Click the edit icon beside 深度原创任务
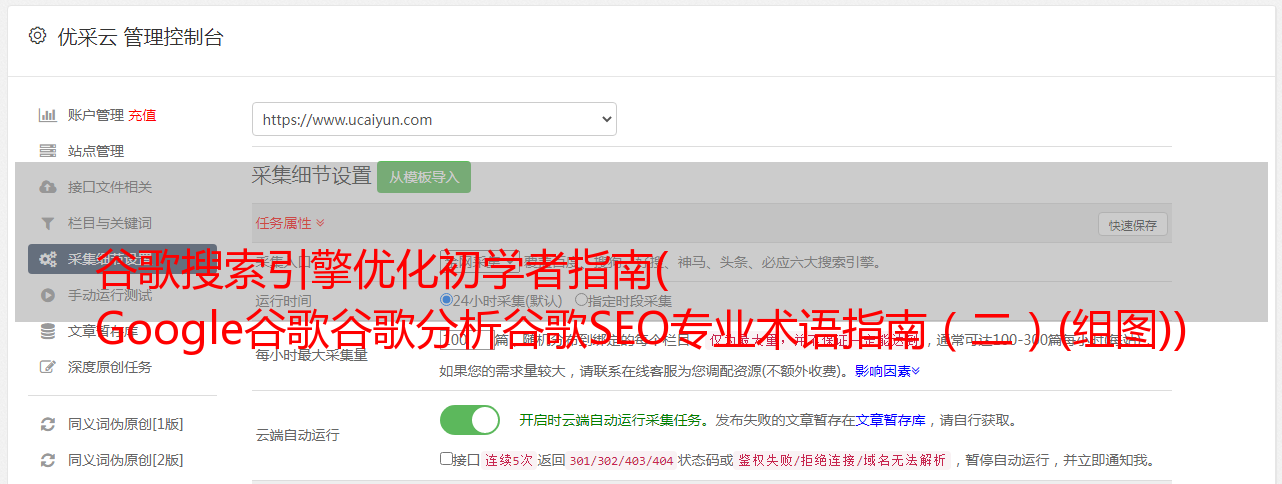1282x484 pixels. pos(47,367)
